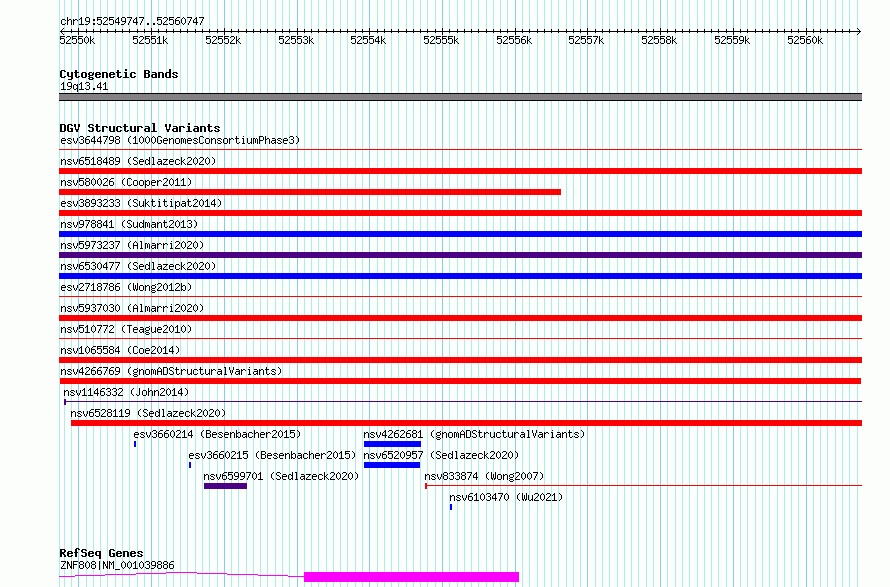The height and width of the screenshot is (587, 890).
Task: Click the 19q13.41 band label
Action: [84, 86]
